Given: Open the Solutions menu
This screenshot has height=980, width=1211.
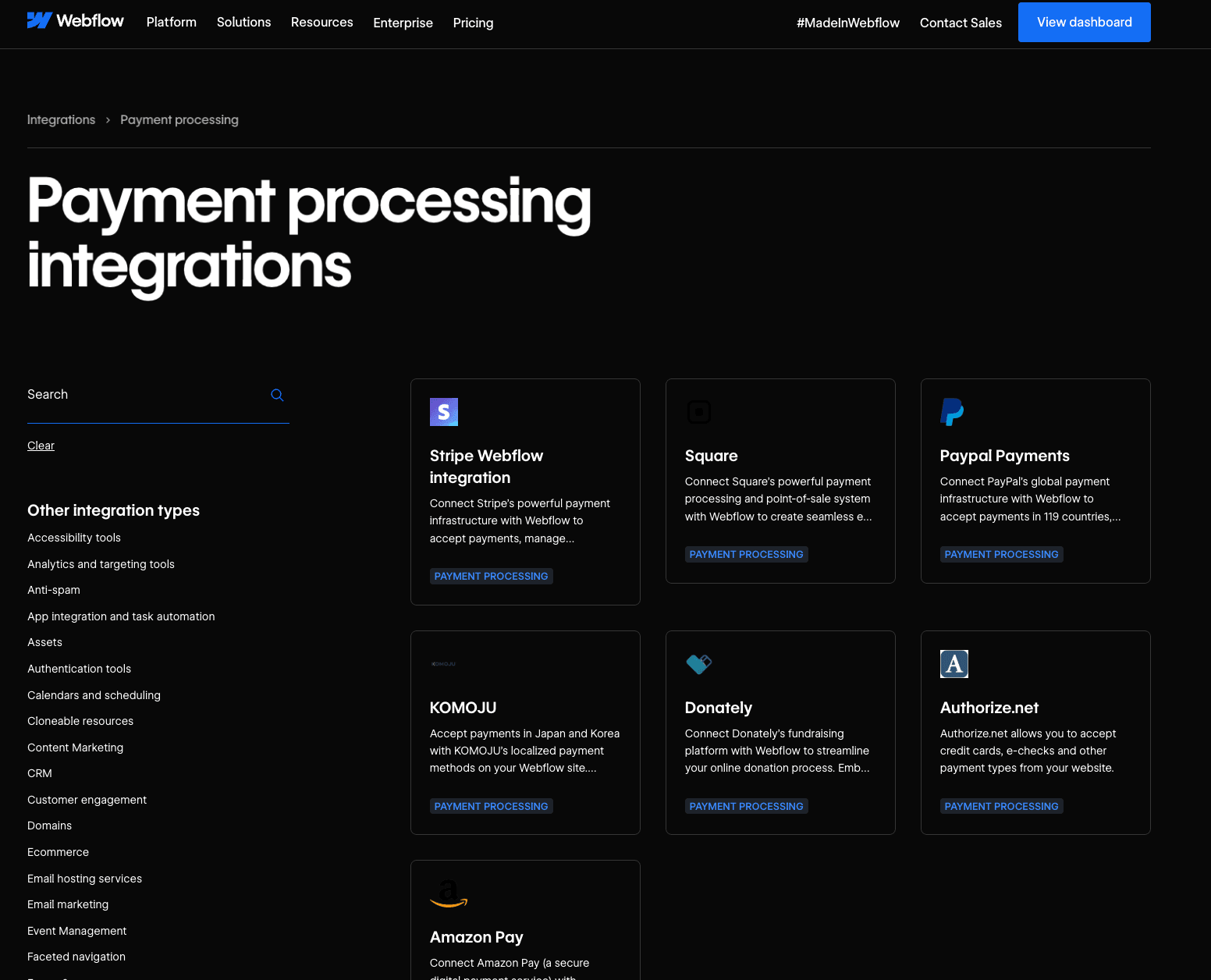Looking at the screenshot, I should [244, 22].
